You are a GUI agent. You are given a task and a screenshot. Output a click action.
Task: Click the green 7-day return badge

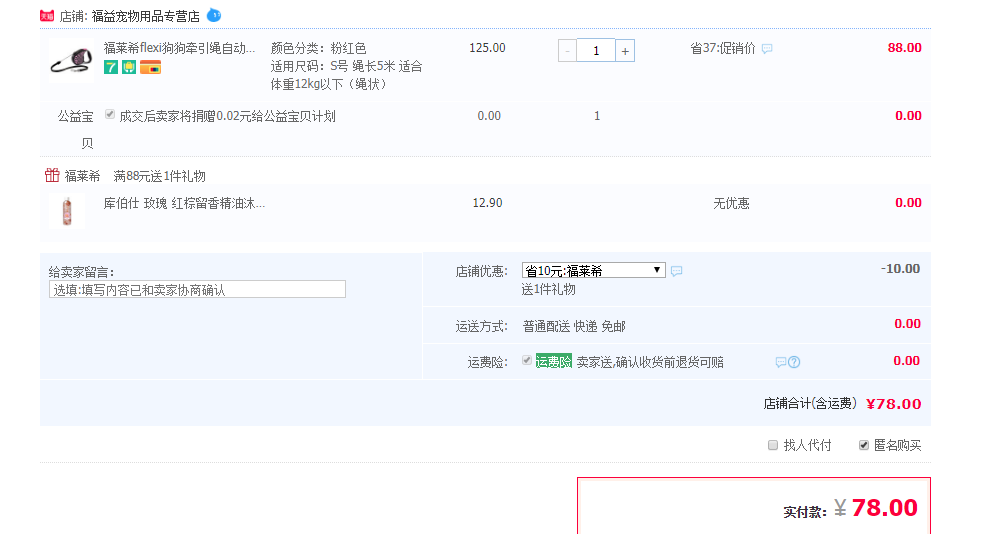(111, 67)
